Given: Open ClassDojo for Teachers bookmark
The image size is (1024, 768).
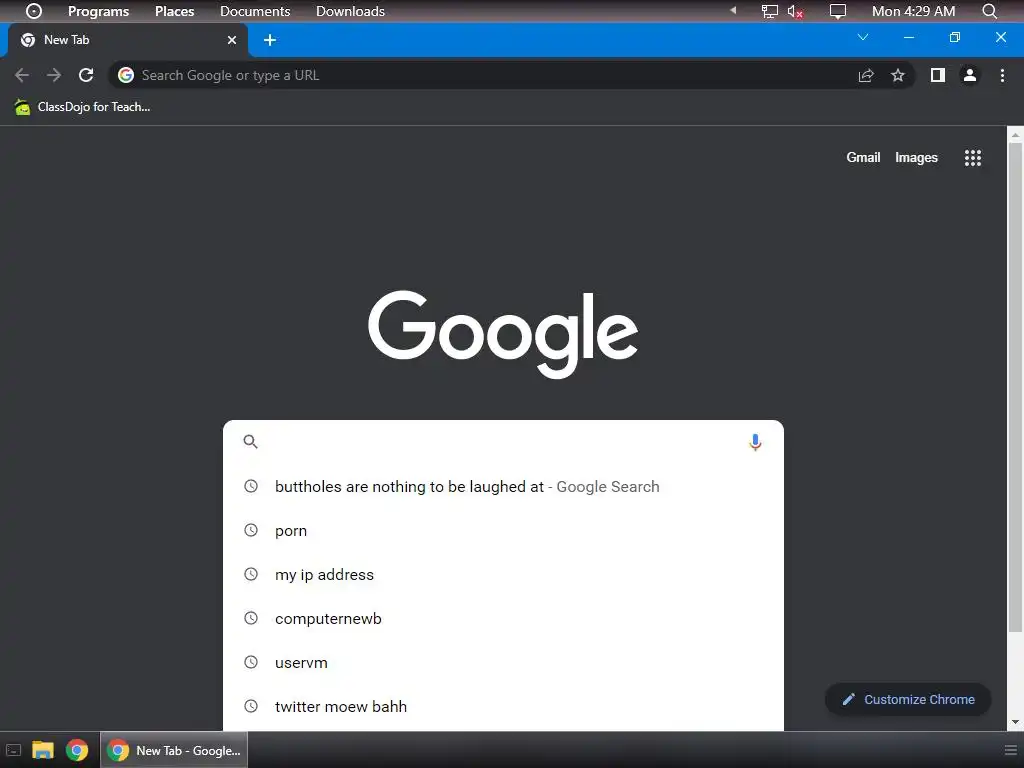Looking at the screenshot, I should [x=82, y=107].
